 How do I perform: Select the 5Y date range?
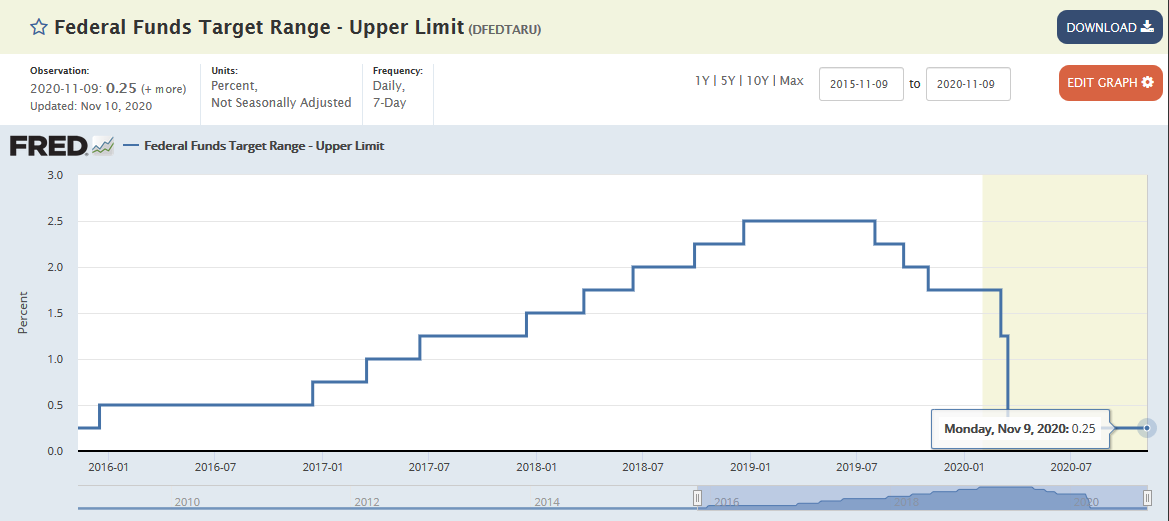tap(727, 80)
